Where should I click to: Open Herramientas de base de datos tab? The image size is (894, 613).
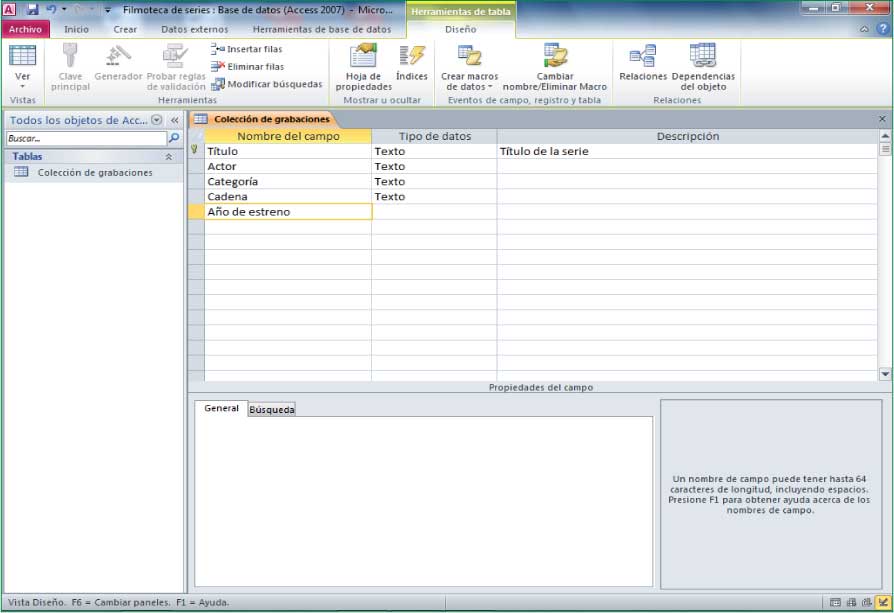tap(322, 29)
